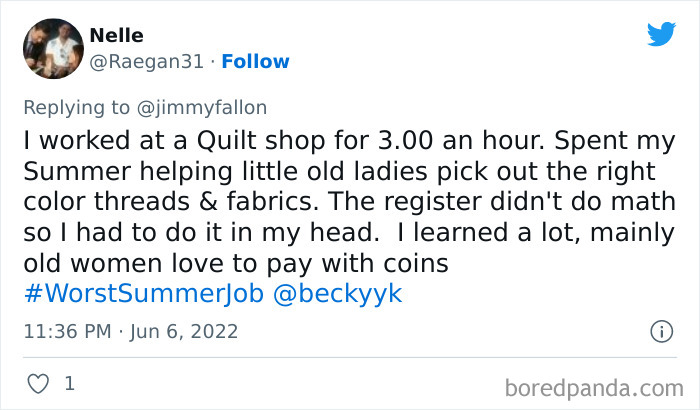The width and height of the screenshot is (700, 410).
Task: Open the tweet info circle icon
Action: [661, 330]
